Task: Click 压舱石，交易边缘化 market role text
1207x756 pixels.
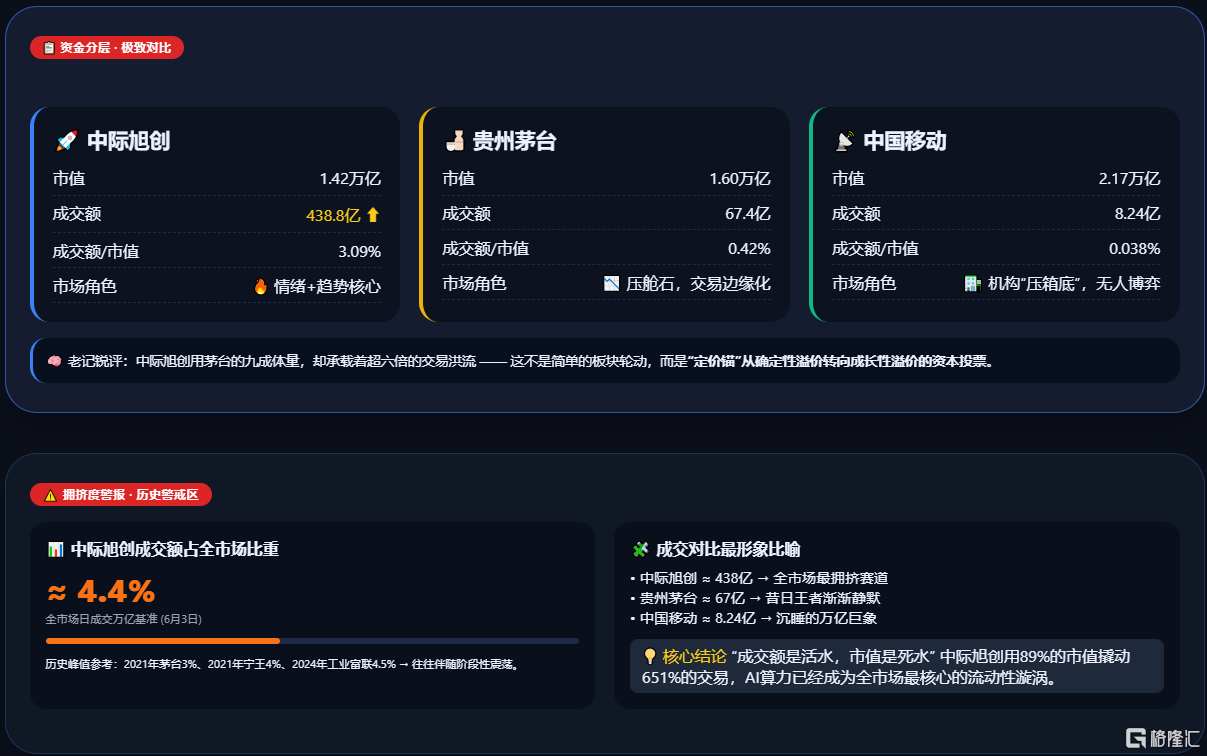Action: [x=698, y=283]
